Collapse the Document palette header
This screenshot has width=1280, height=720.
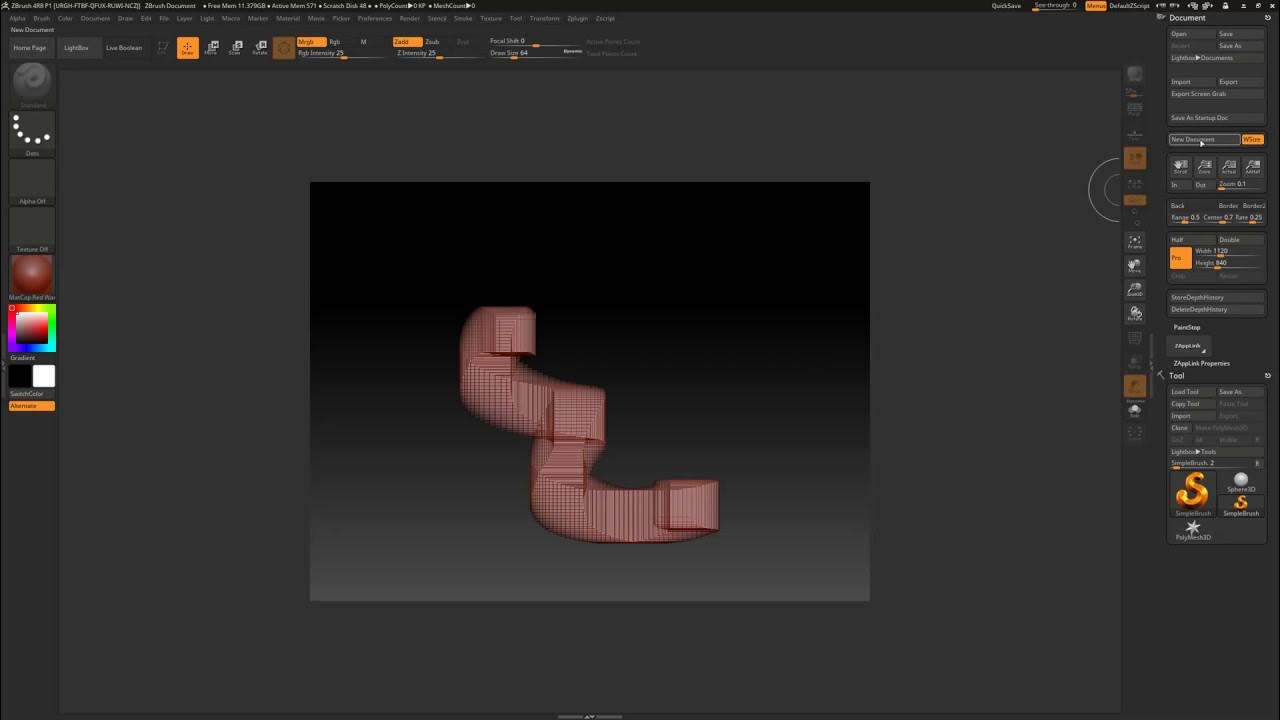[1188, 18]
